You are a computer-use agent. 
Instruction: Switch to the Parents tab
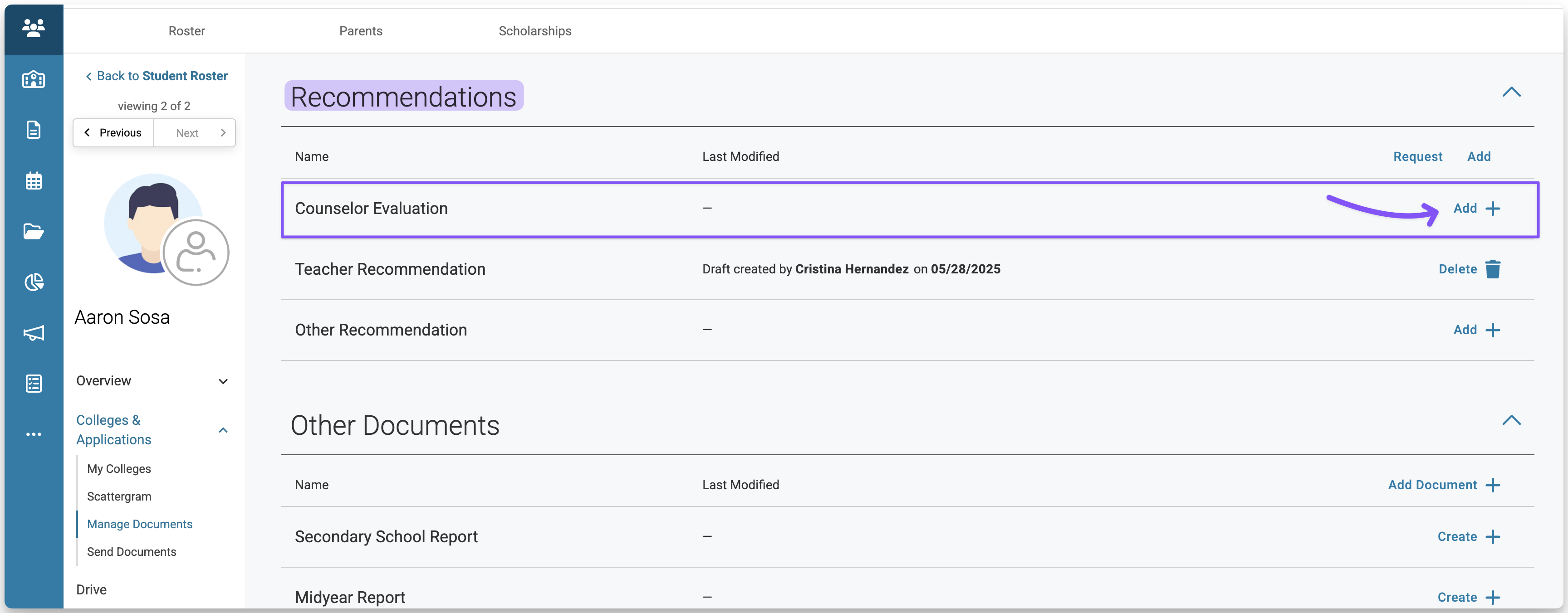(x=361, y=31)
